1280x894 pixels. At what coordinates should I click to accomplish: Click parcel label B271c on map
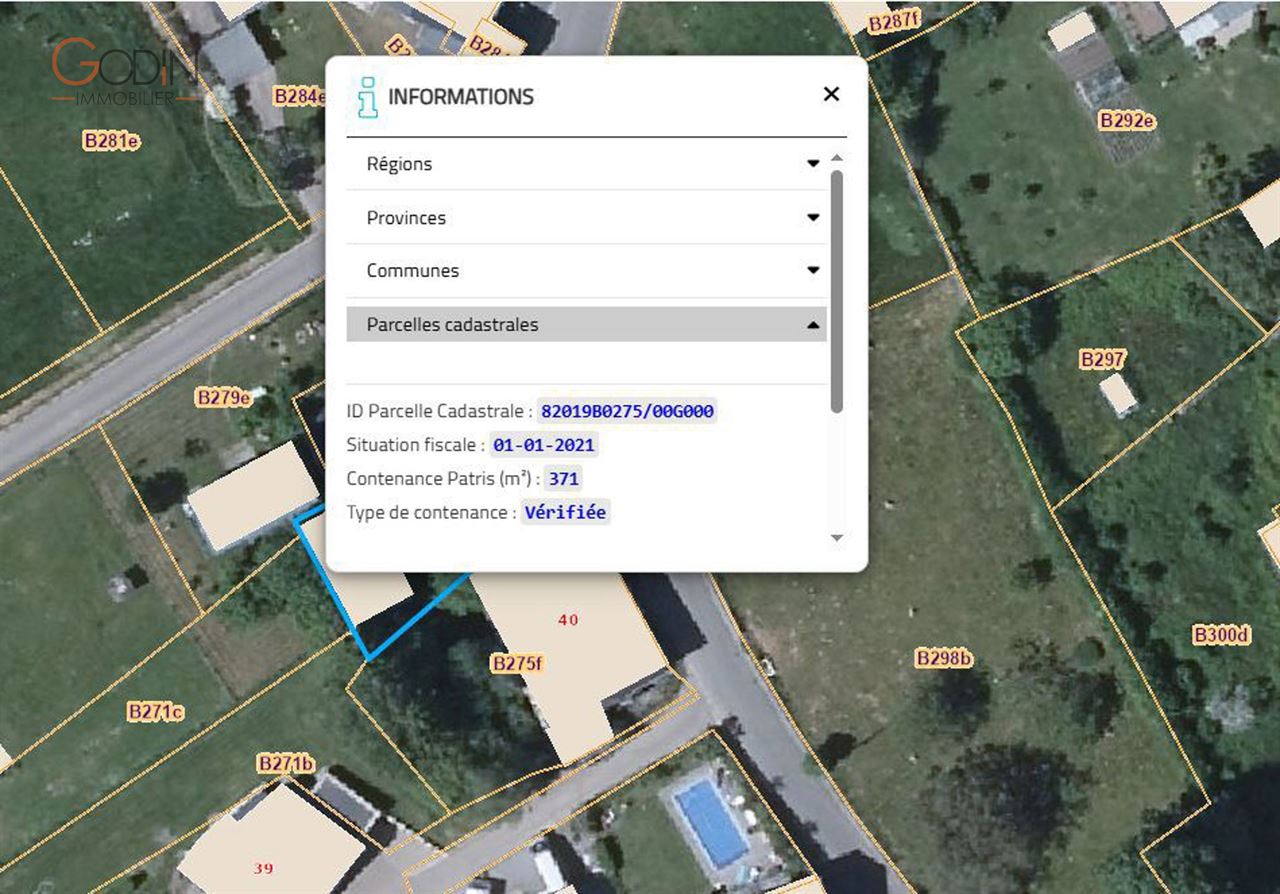pyautogui.click(x=155, y=712)
